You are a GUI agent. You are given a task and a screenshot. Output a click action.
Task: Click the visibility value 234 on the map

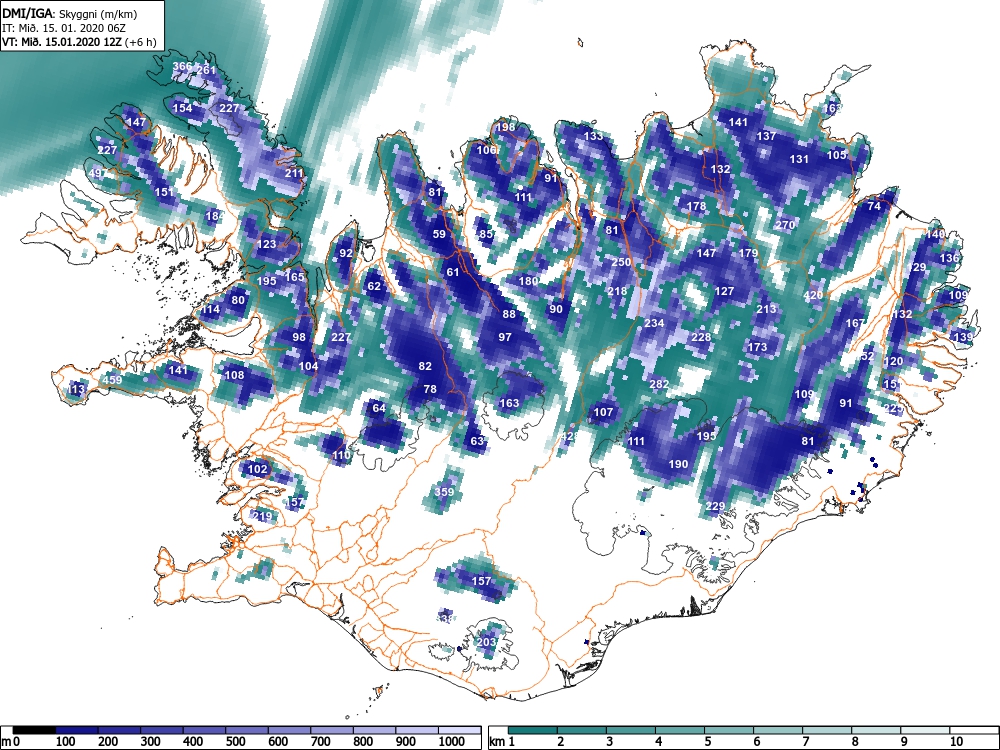coord(654,323)
